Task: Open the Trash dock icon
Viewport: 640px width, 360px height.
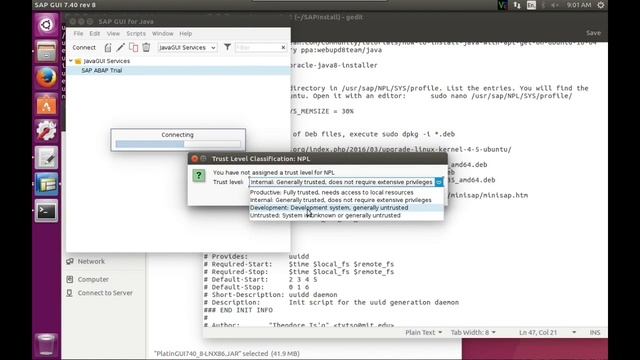Action: [x=46, y=344]
